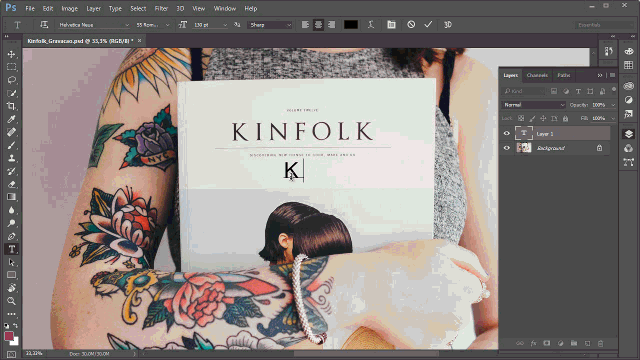Select the Zoom tool

(11, 301)
